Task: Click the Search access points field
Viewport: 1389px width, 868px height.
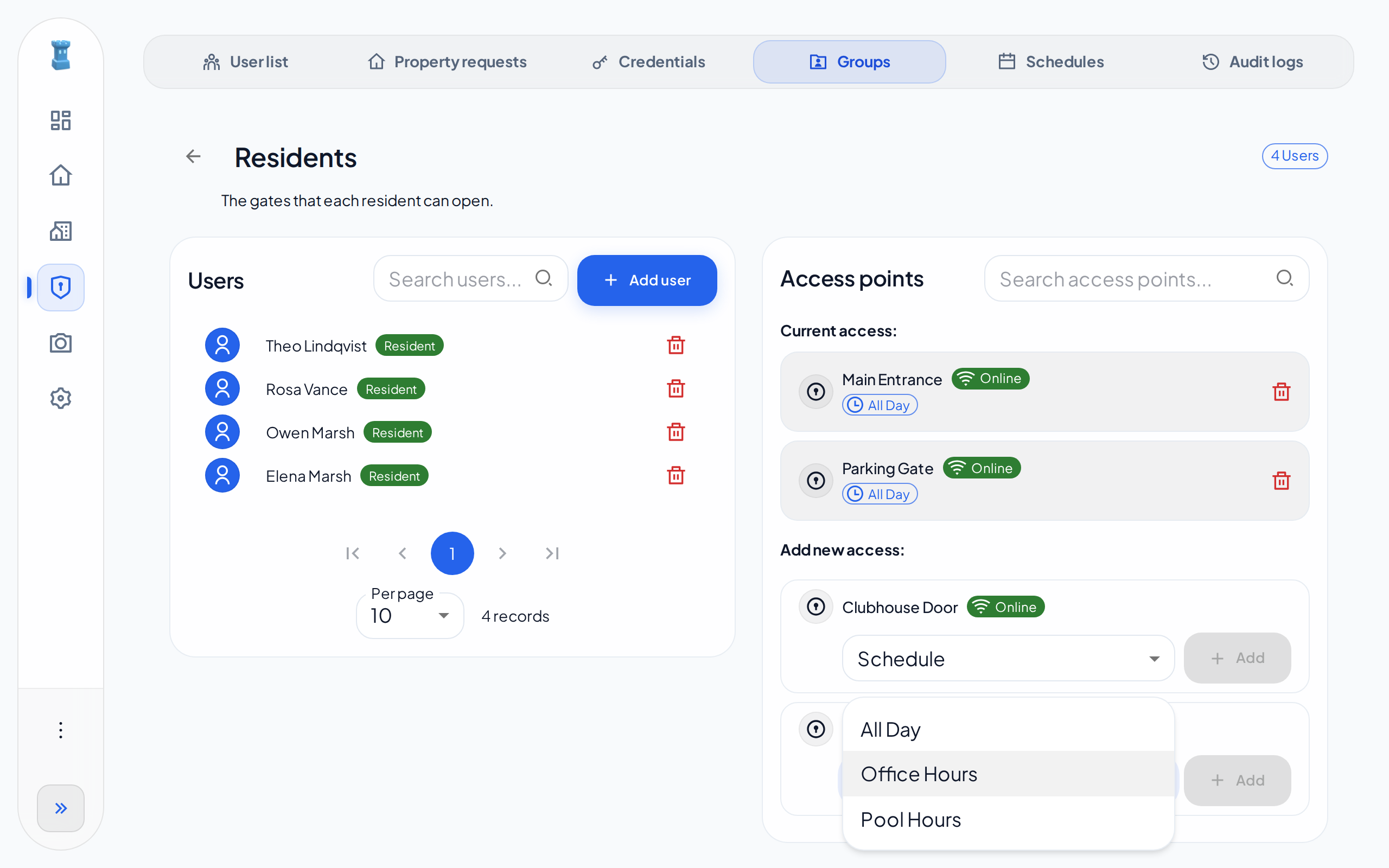Action: 1146,279
